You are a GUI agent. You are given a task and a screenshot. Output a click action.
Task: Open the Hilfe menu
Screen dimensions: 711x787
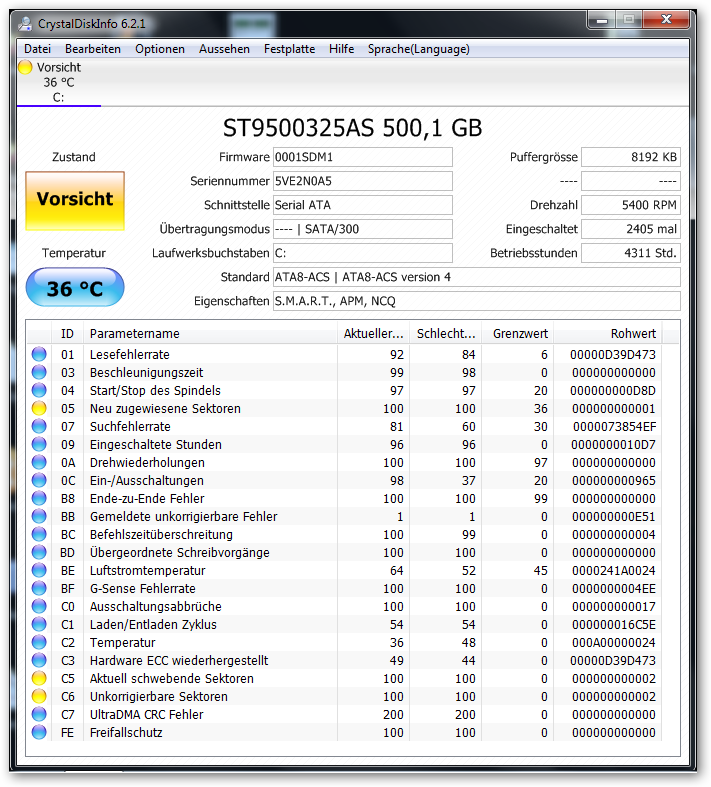click(342, 49)
